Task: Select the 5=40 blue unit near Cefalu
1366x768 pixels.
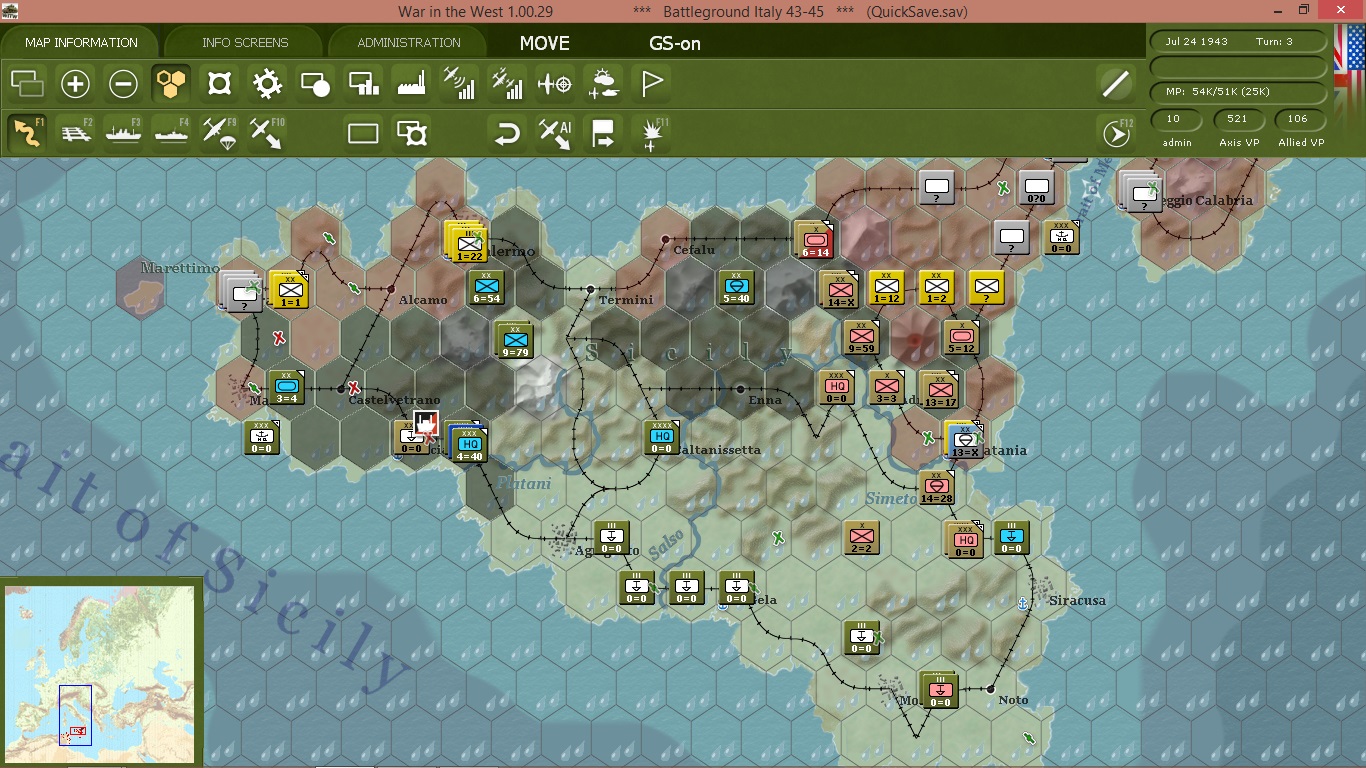Action: (737, 288)
